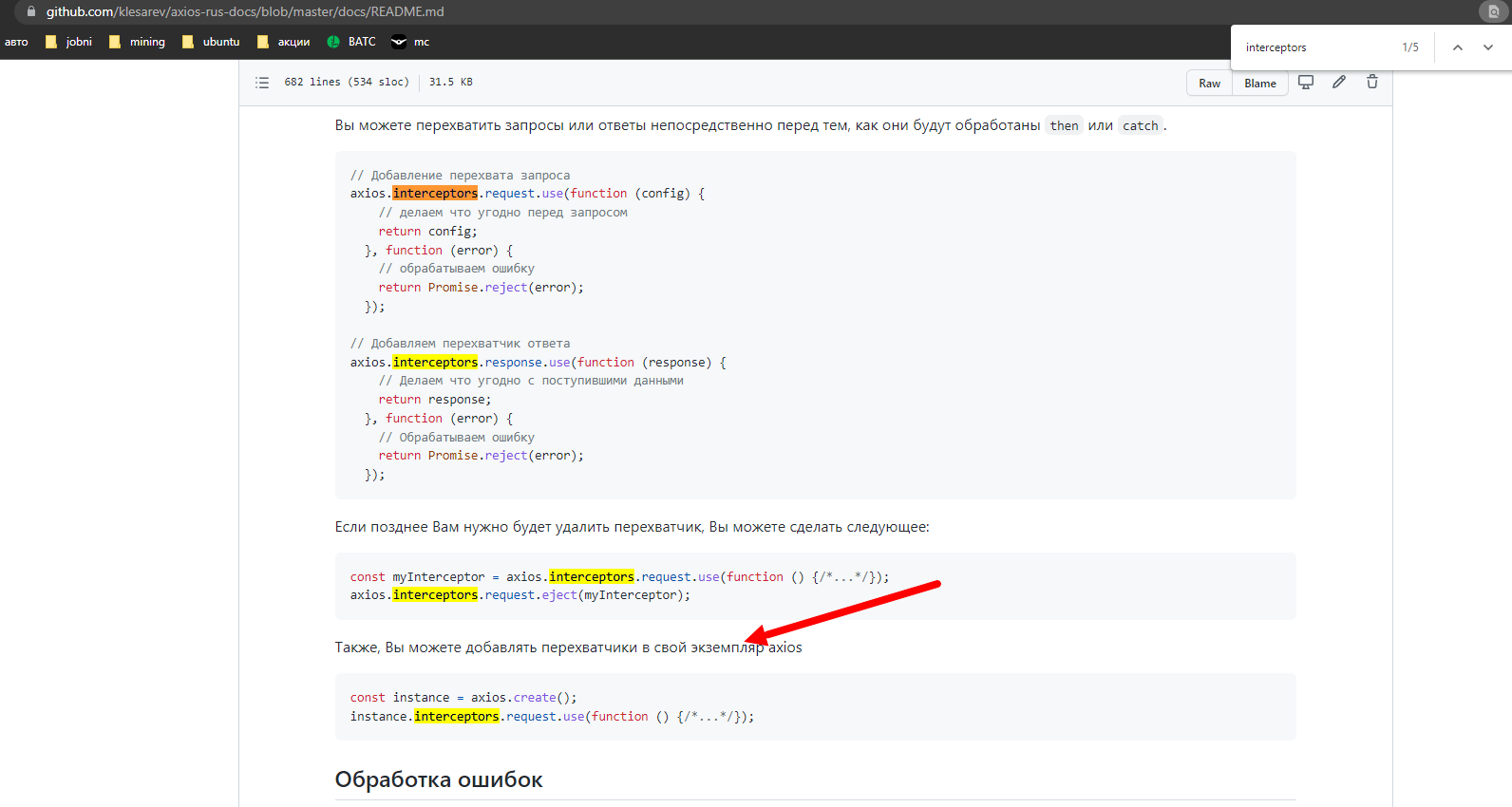Open the mining bookmark folder
The image size is (1512, 807).
tap(137, 42)
